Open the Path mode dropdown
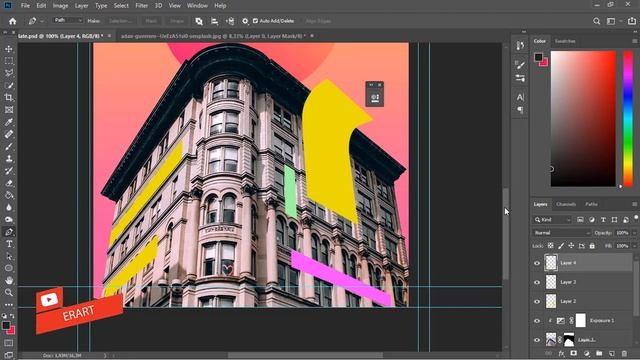Viewport: 640px width, 360px height. (x=68, y=20)
